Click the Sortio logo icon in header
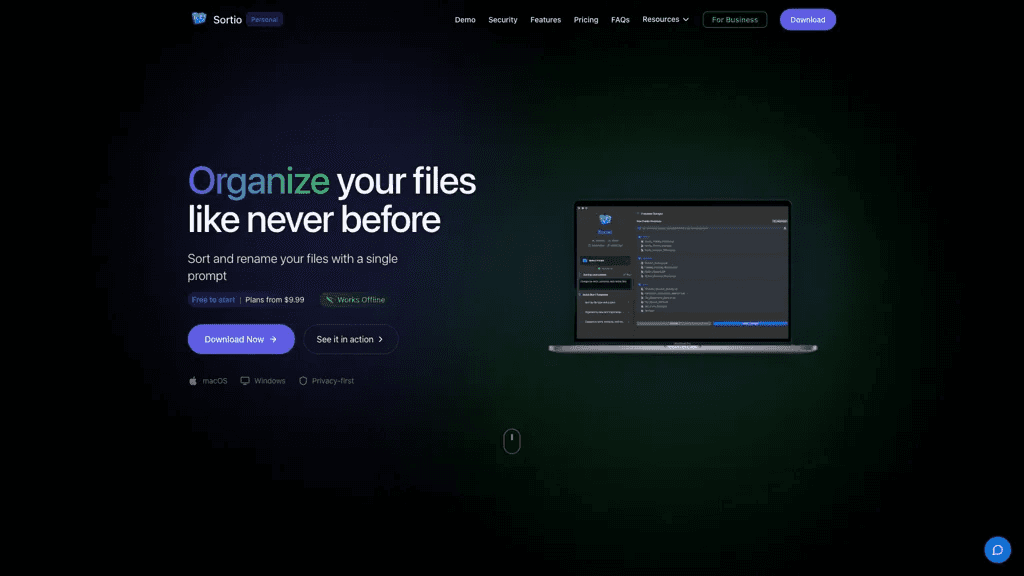Screen dimensions: 1024x576 tap(199, 18)
